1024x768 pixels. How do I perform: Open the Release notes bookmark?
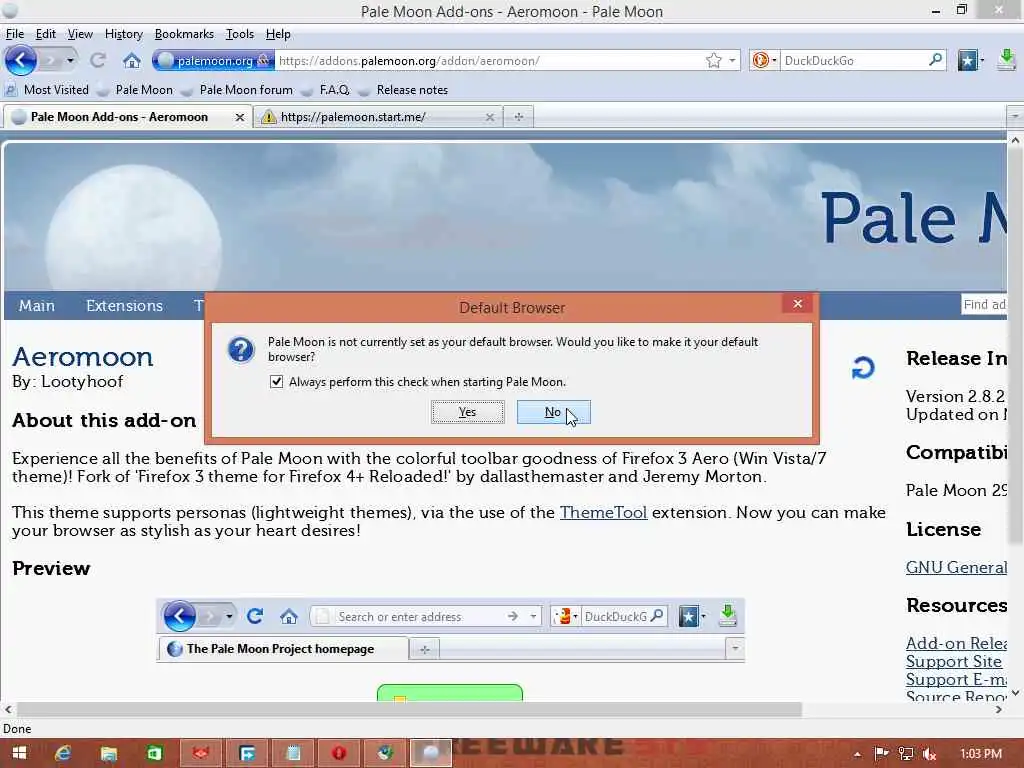(x=404, y=90)
